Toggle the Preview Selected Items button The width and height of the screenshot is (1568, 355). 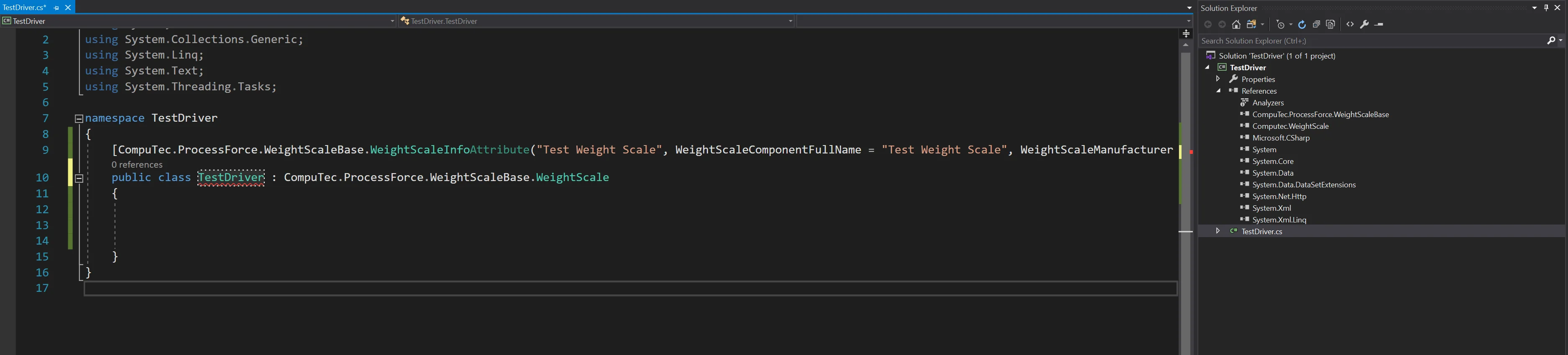[x=1379, y=24]
